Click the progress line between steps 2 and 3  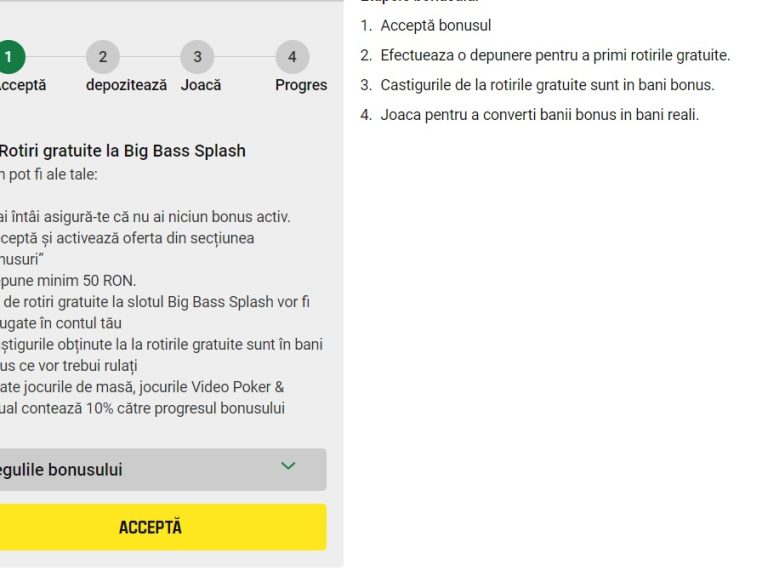point(150,57)
